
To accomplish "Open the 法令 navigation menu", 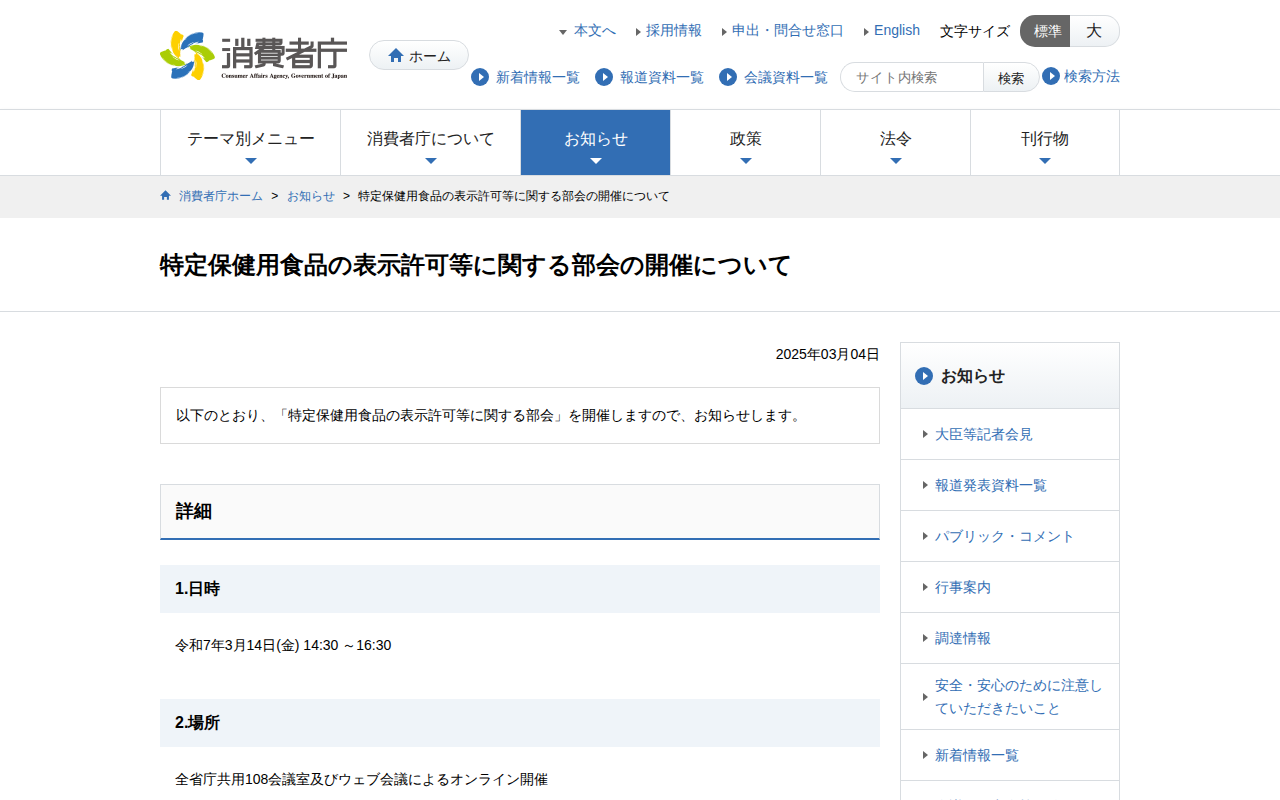I will click(x=896, y=143).
